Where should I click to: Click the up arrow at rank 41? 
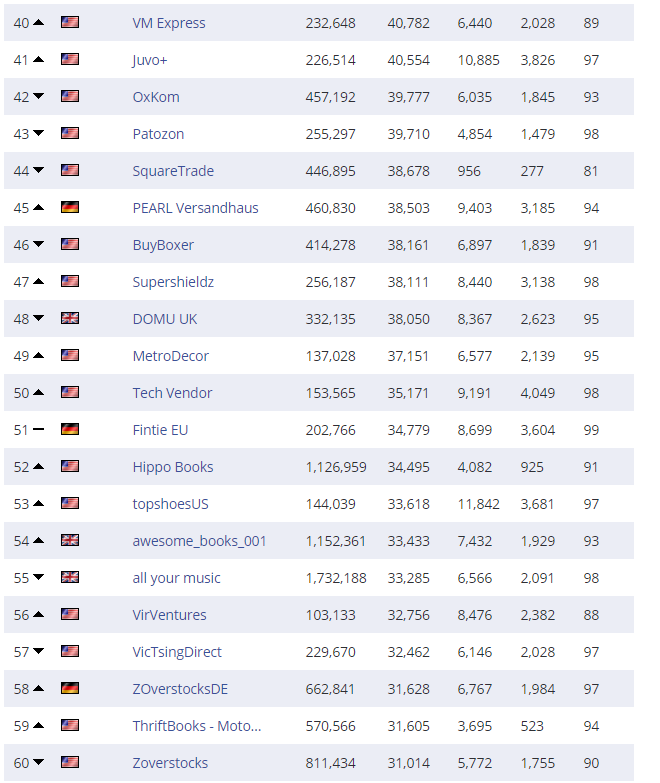(x=39, y=60)
